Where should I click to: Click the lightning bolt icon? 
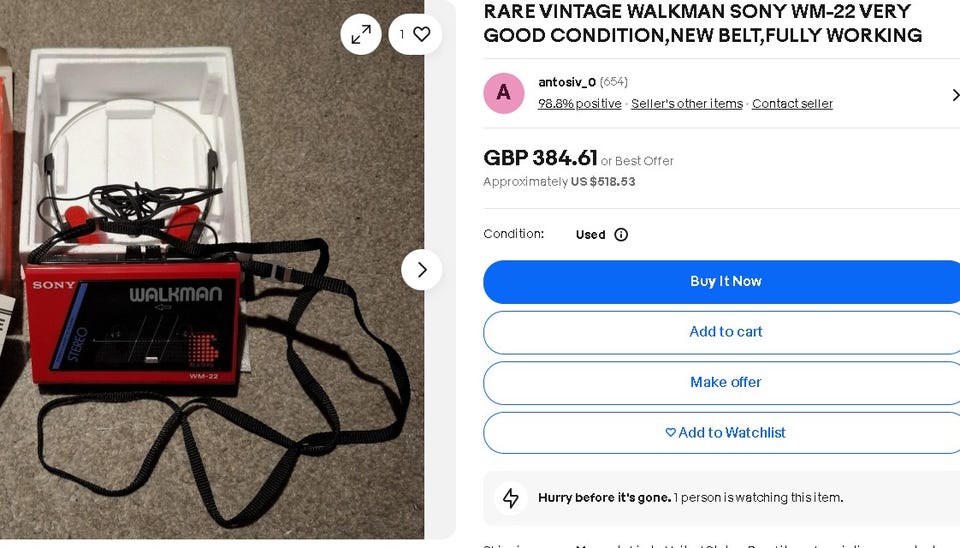[x=511, y=498]
